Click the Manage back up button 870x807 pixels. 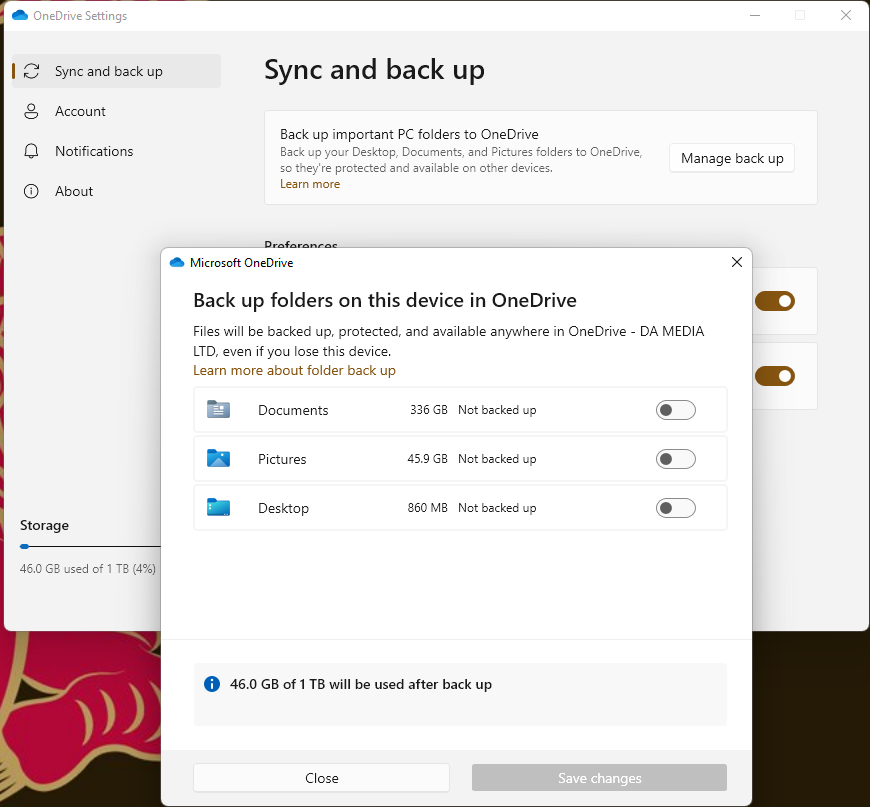[732, 158]
